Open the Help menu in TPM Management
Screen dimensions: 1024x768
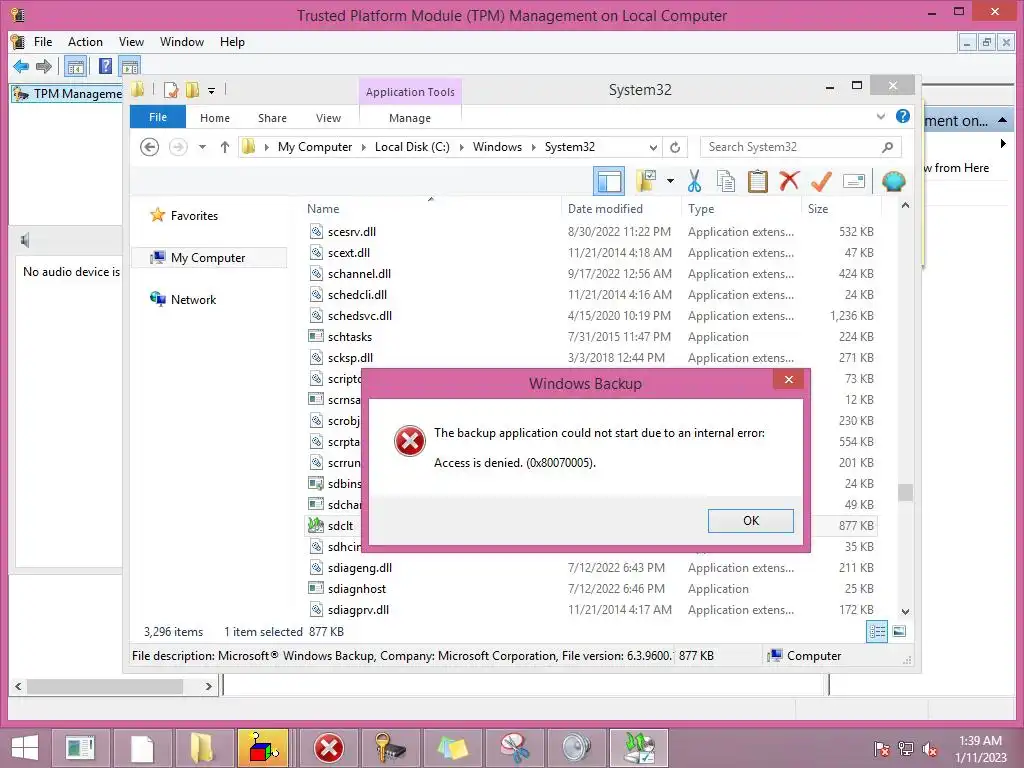(x=232, y=42)
